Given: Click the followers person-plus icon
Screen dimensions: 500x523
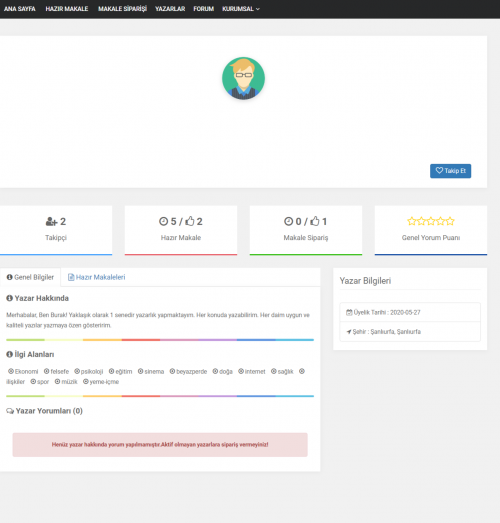Looking at the screenshot, I should (51, 221).
